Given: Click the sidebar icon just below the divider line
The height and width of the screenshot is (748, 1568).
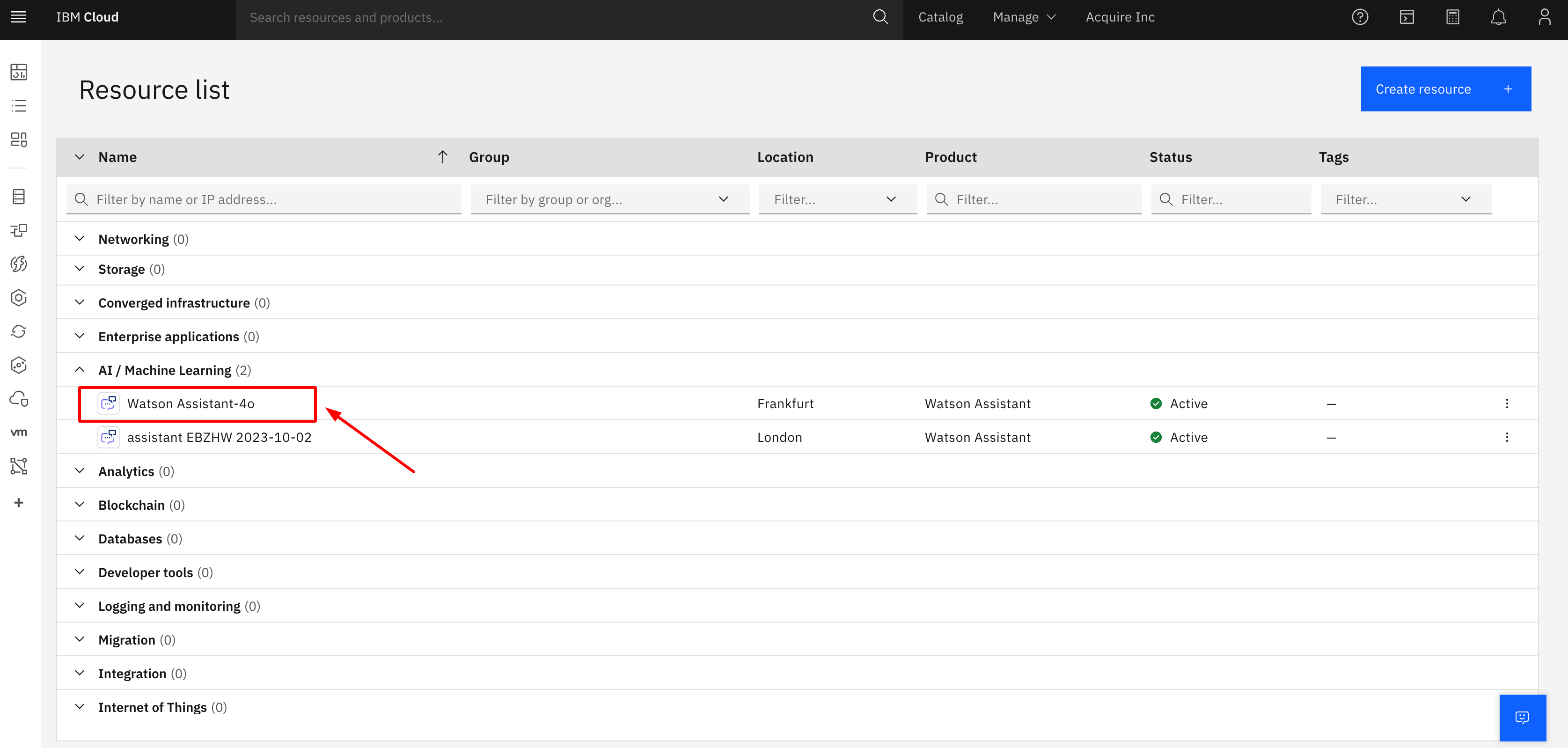Looking at the screenshot, I should pos(19,197).
